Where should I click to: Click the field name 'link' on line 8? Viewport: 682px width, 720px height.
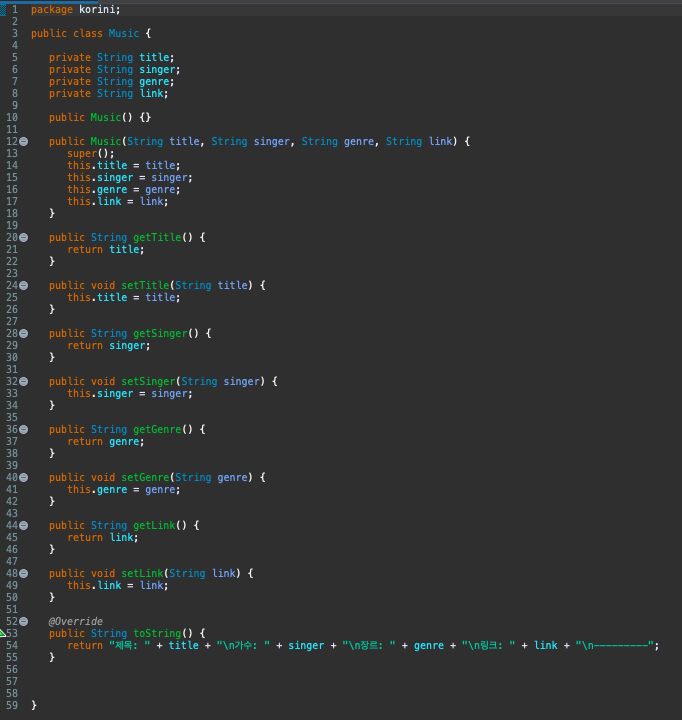[x=152, y=93]
